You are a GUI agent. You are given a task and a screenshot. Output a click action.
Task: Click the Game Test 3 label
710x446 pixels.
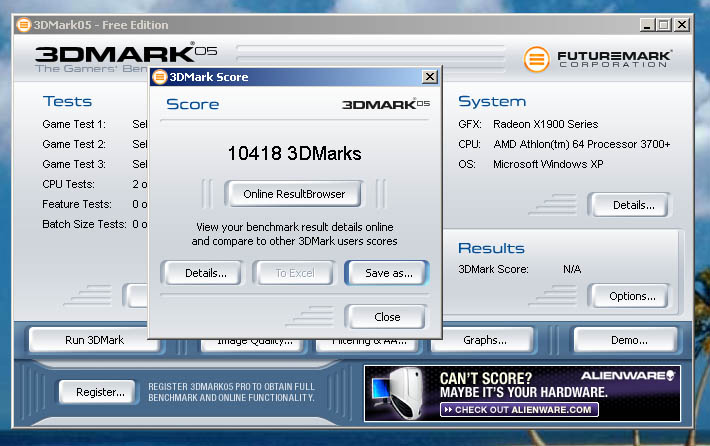click(74, 164)
